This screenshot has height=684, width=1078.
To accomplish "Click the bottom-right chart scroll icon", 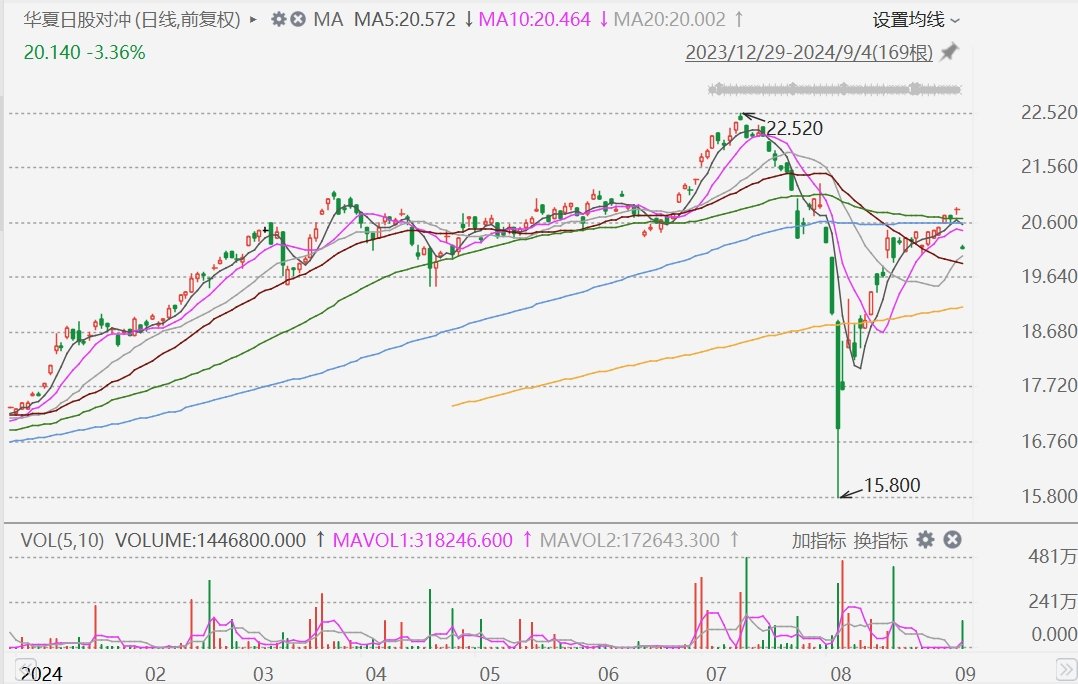I will pyautogui.click(x=1066, y=668).
